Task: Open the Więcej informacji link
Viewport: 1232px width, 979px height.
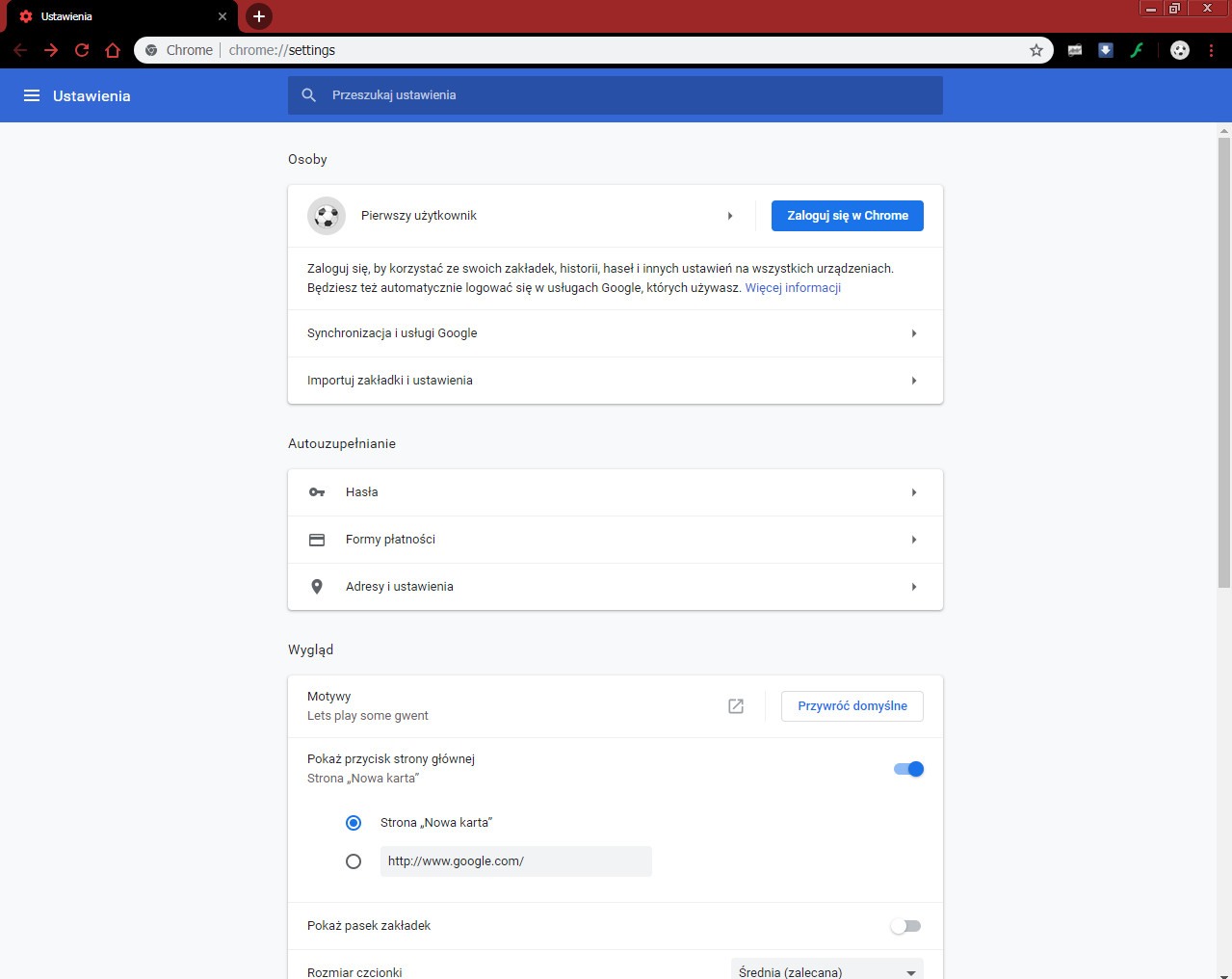Action: [793, 288]
